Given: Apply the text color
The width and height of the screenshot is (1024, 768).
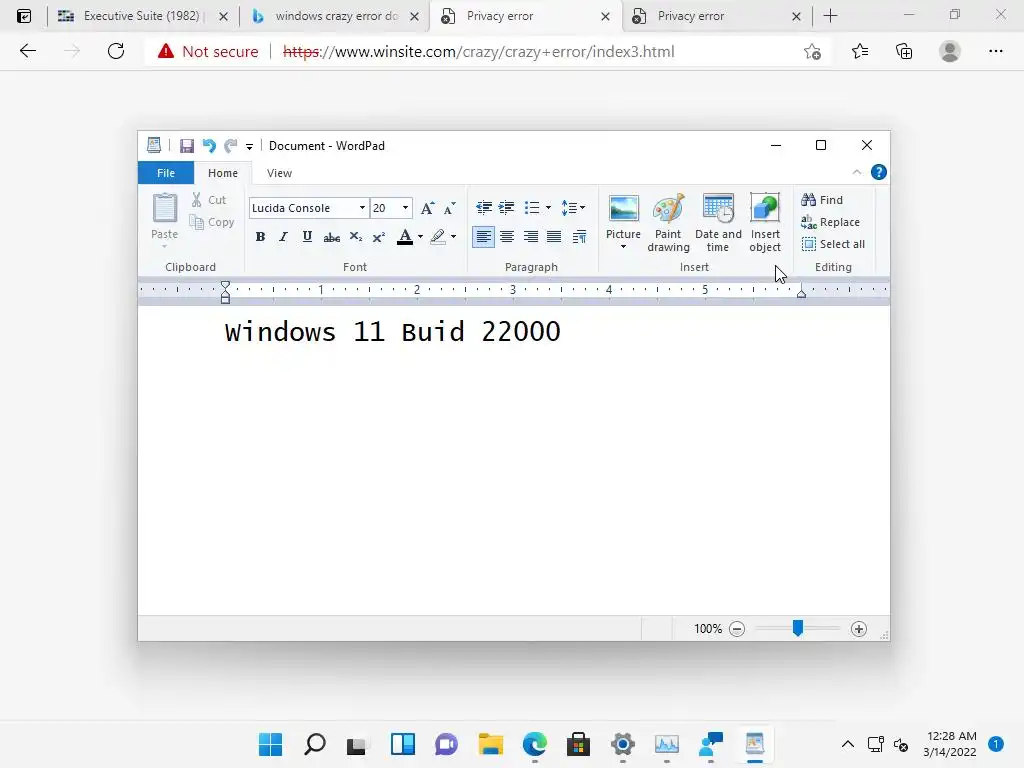Looking at the screenshot, I should pyautogui.click(x=405, y=236).
